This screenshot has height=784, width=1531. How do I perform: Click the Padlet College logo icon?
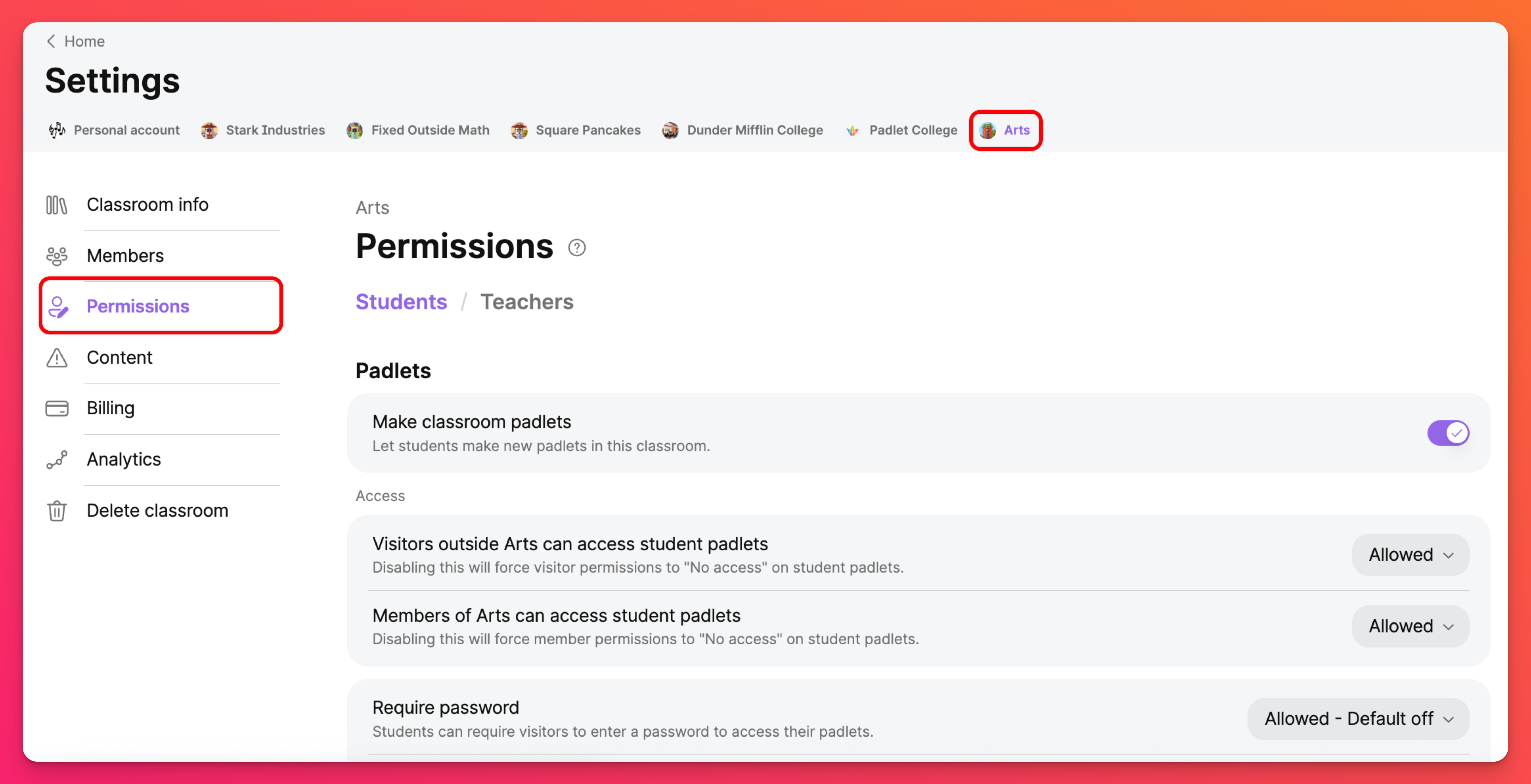[852, 131]
